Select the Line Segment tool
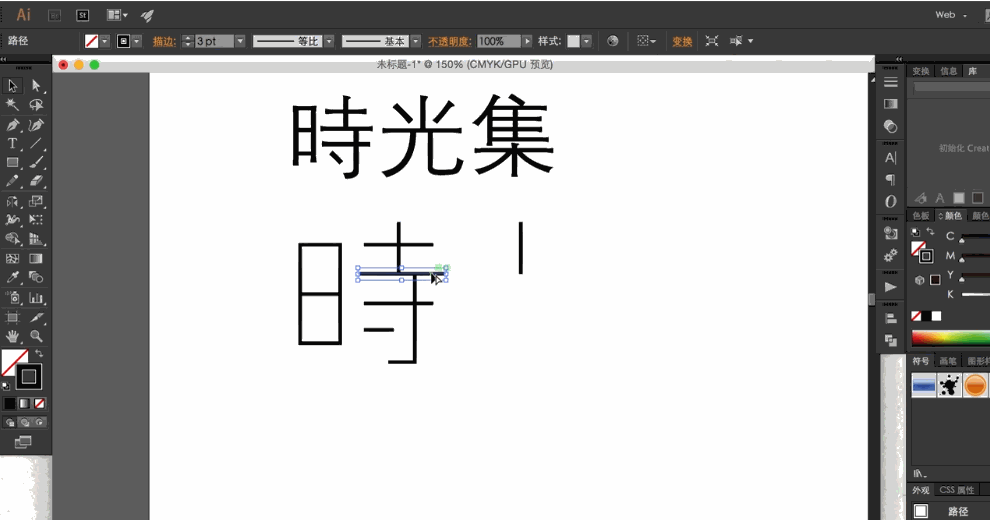 coord(36,143)
